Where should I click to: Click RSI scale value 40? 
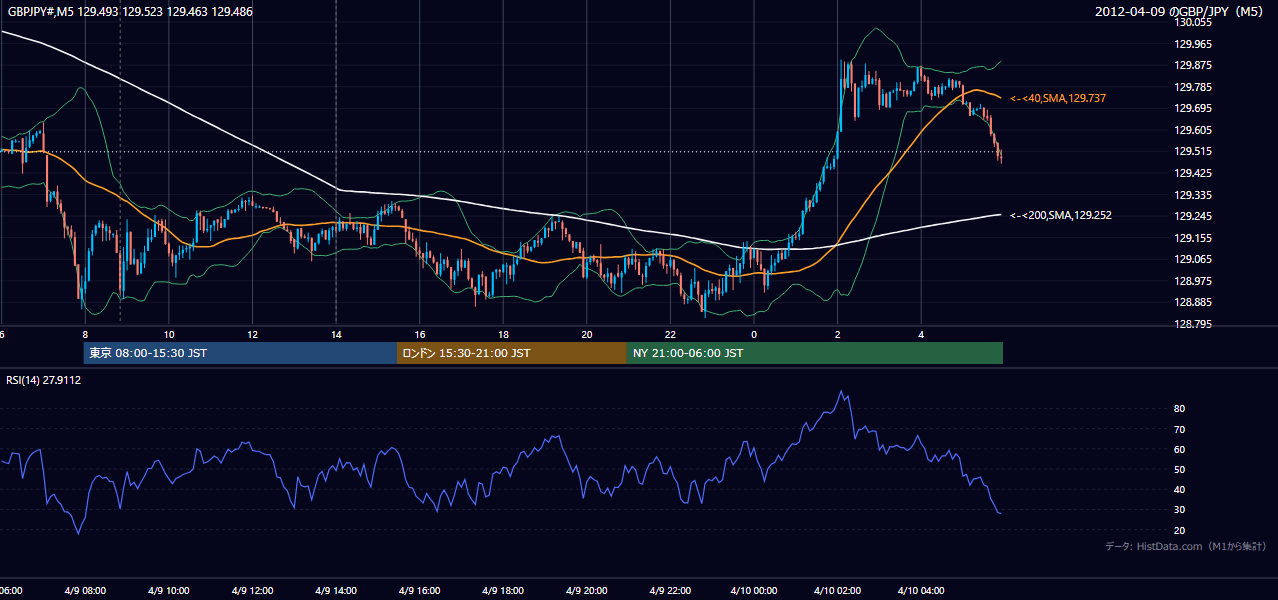[1179, 489]
